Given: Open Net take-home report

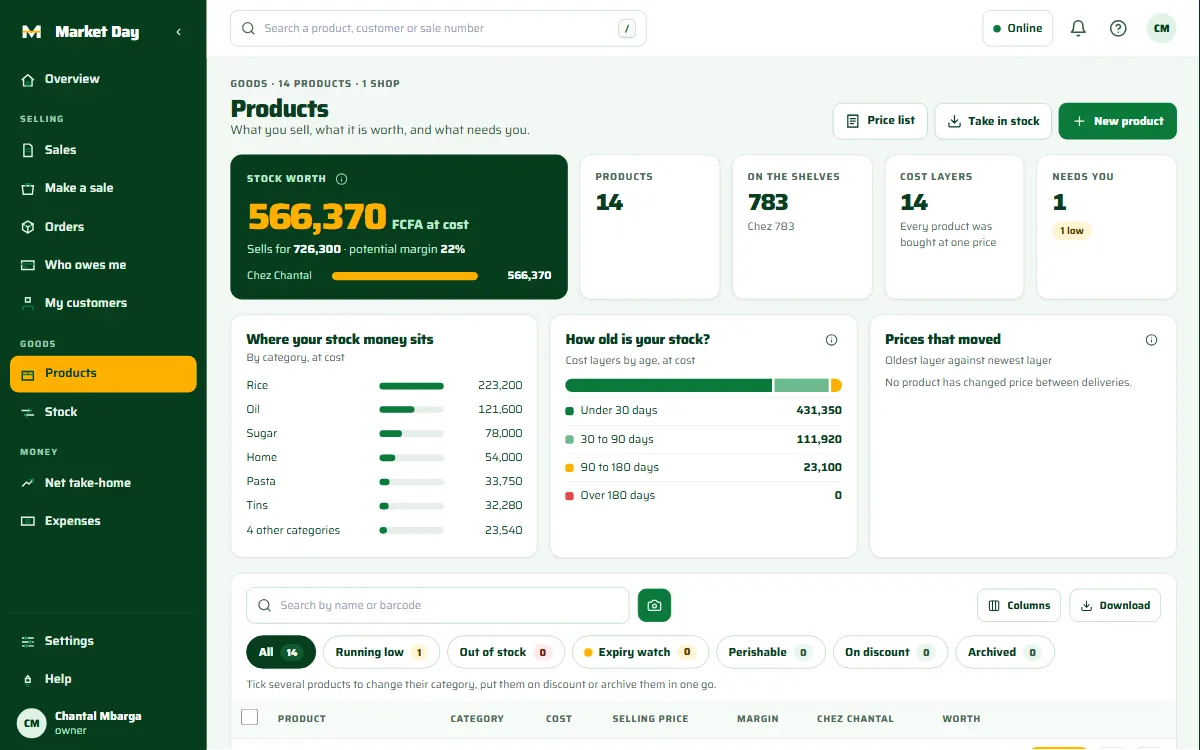Looking at the screenshot, I should 103,483.
